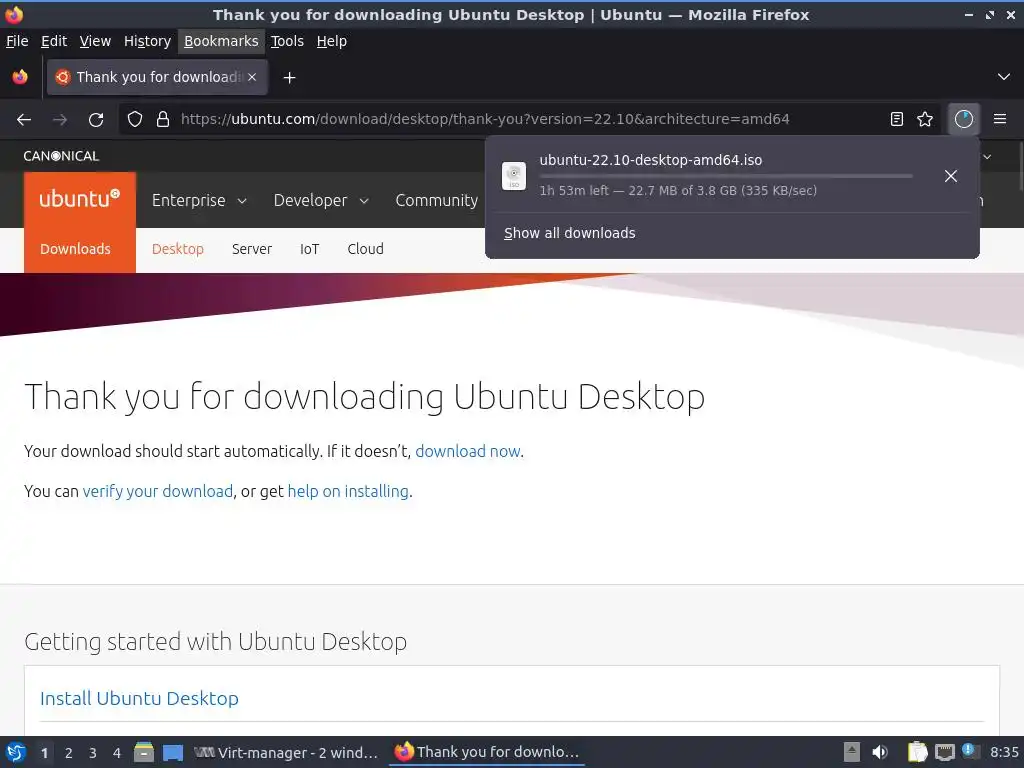Select the Server subnav link

(x=251, y=249)
